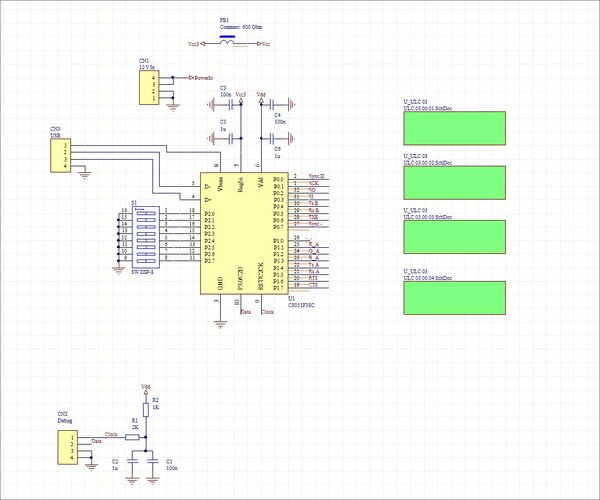The image size is (600, 500).
Task: Click ground symbol right of capacitor C6
Action: [292, 138]
